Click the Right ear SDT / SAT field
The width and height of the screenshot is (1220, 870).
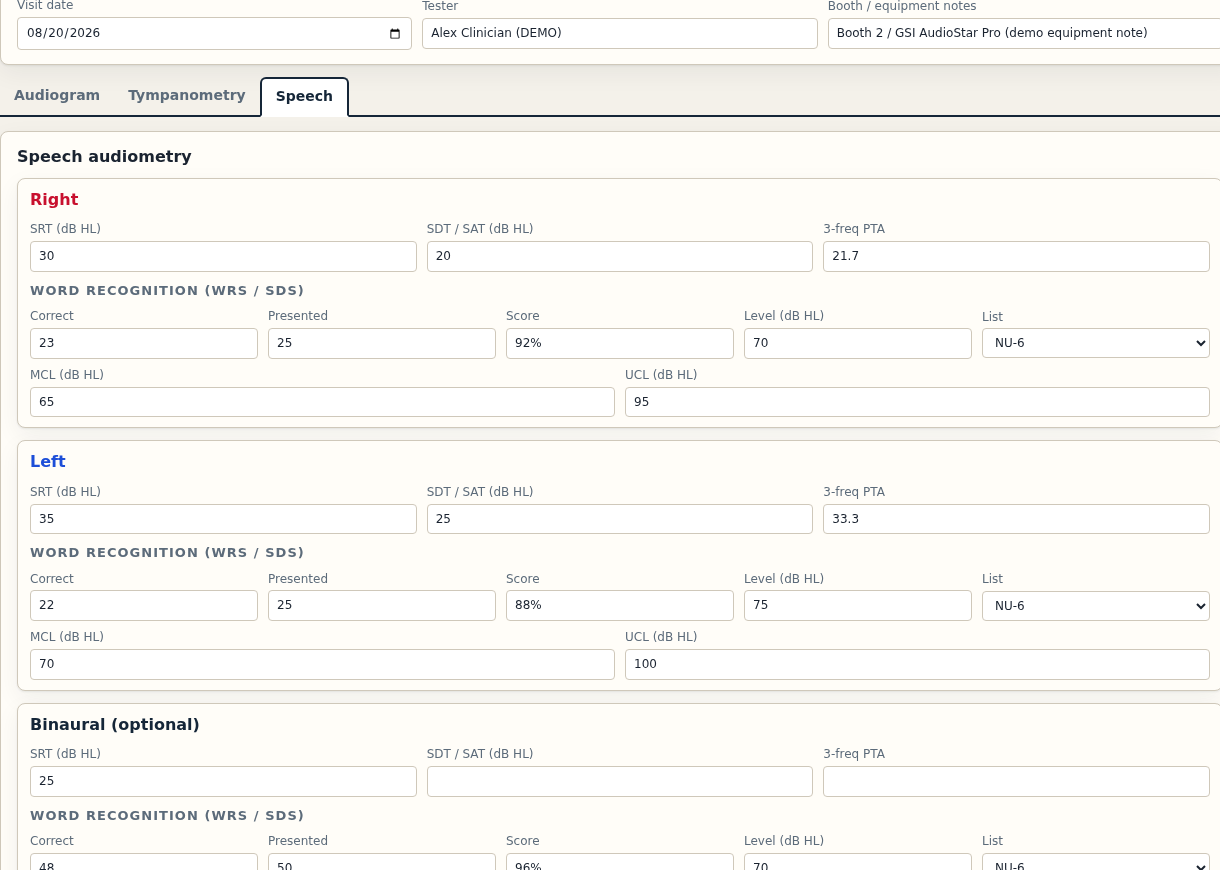pos(620,256)
